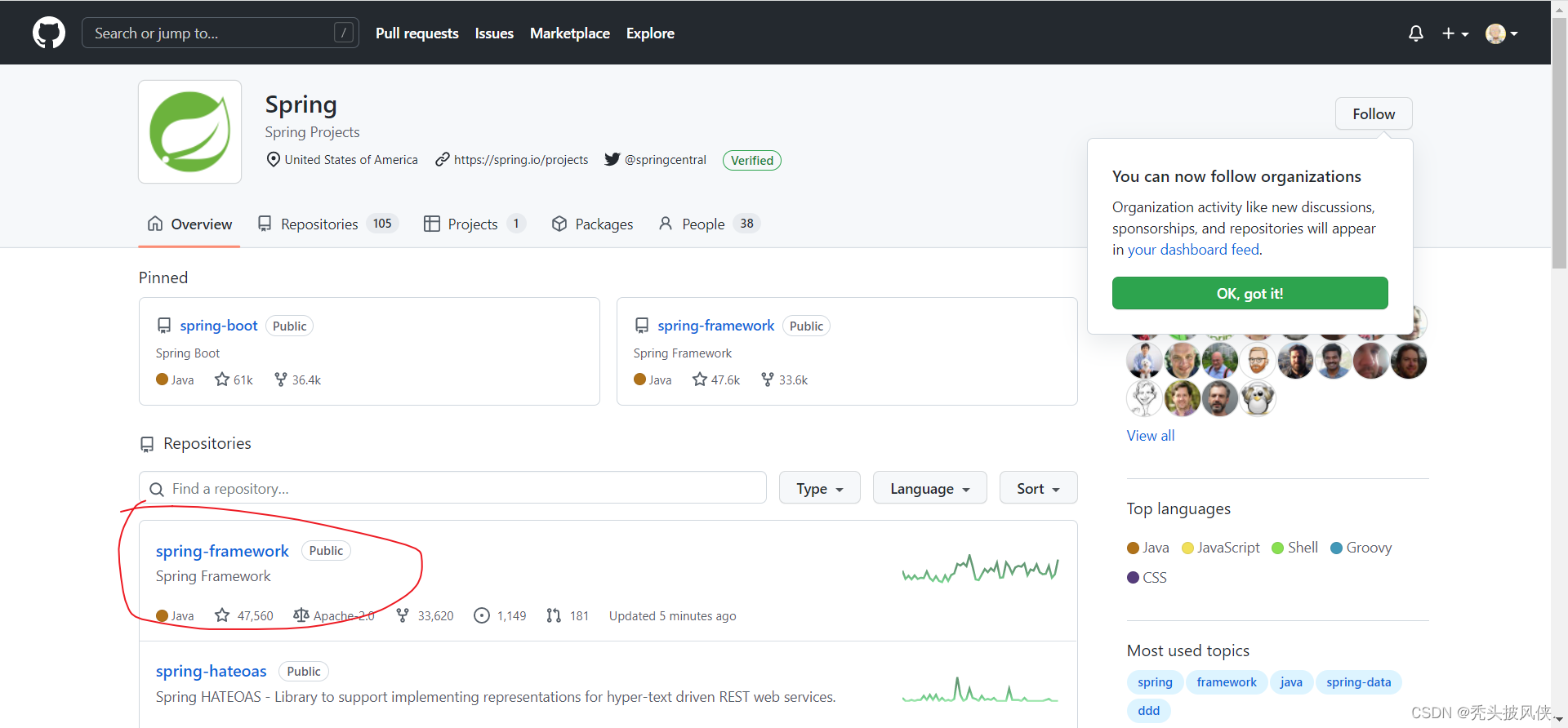The height and width of the screenshot is (728, 1568).
Task: Open the pinned spring-boot repository link
Action: 219,326
